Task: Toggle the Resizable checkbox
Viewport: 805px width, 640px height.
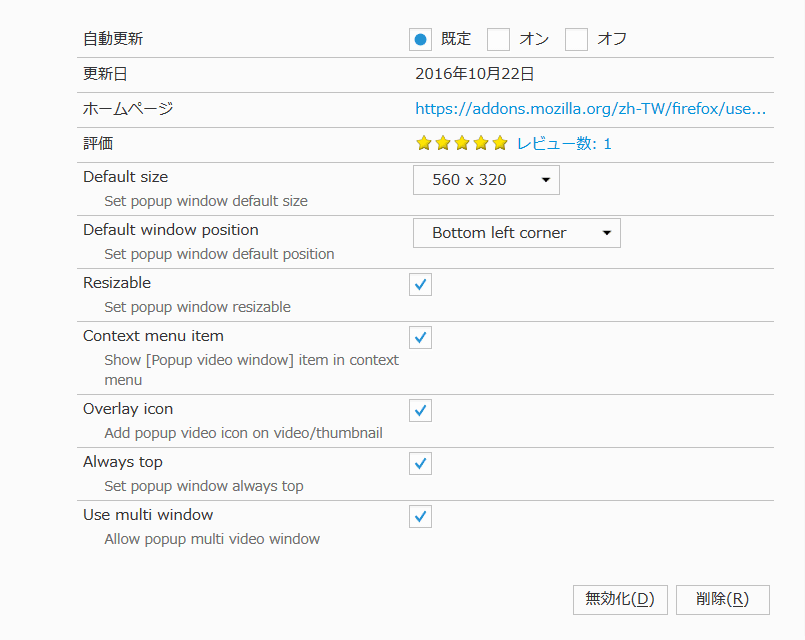Action: click(420, 284)
